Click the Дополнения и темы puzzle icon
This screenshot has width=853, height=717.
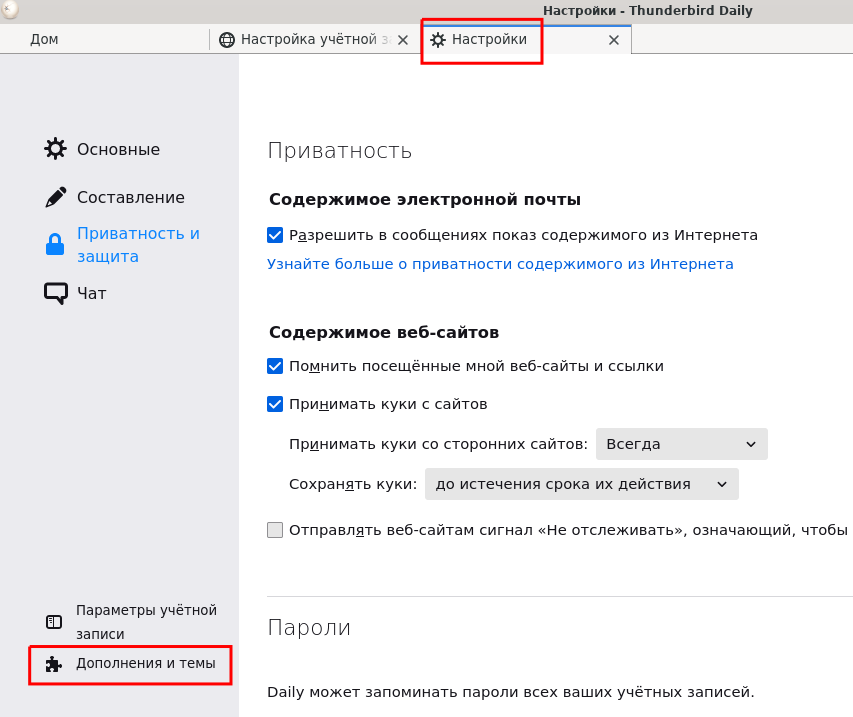[52, 664]
